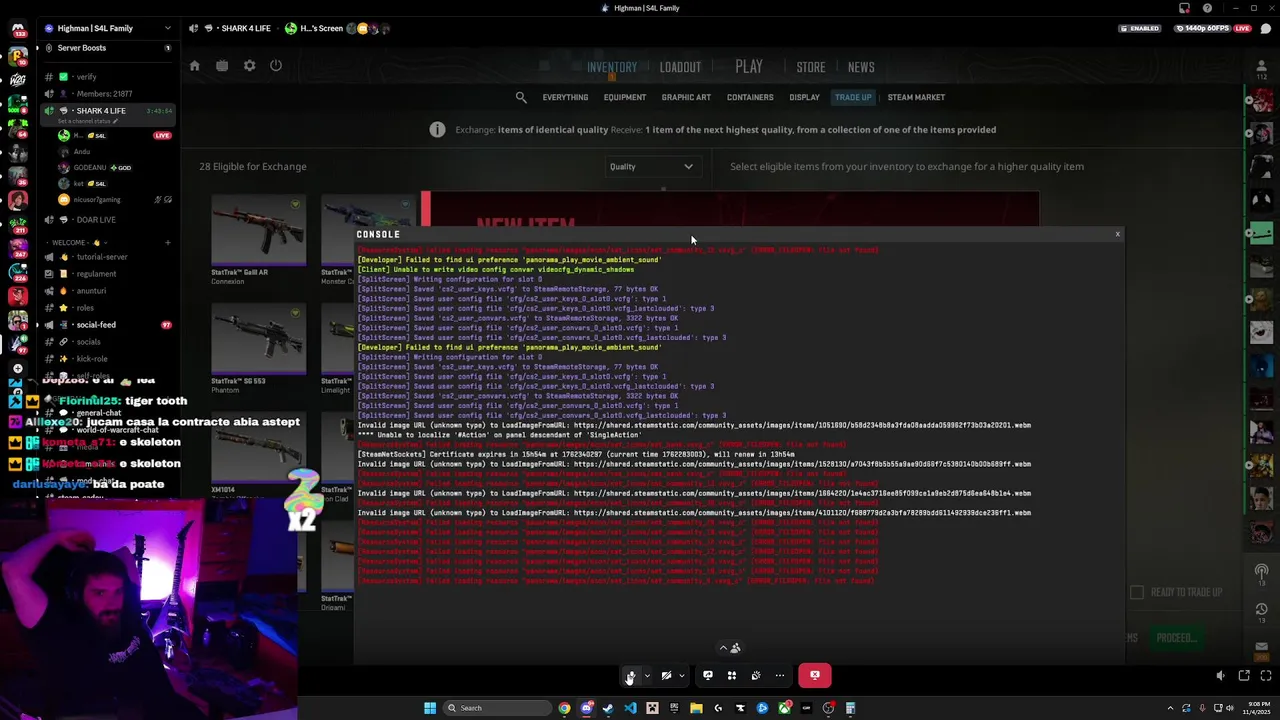Toggle Discord microphone mute button
Screen dimensions: 1280x720
pos(630,676)
